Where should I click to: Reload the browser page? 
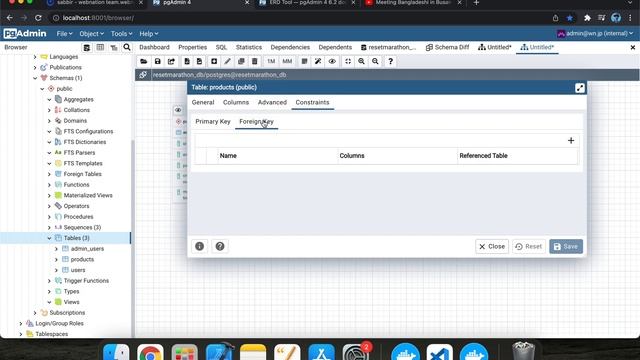click(38, 18)
